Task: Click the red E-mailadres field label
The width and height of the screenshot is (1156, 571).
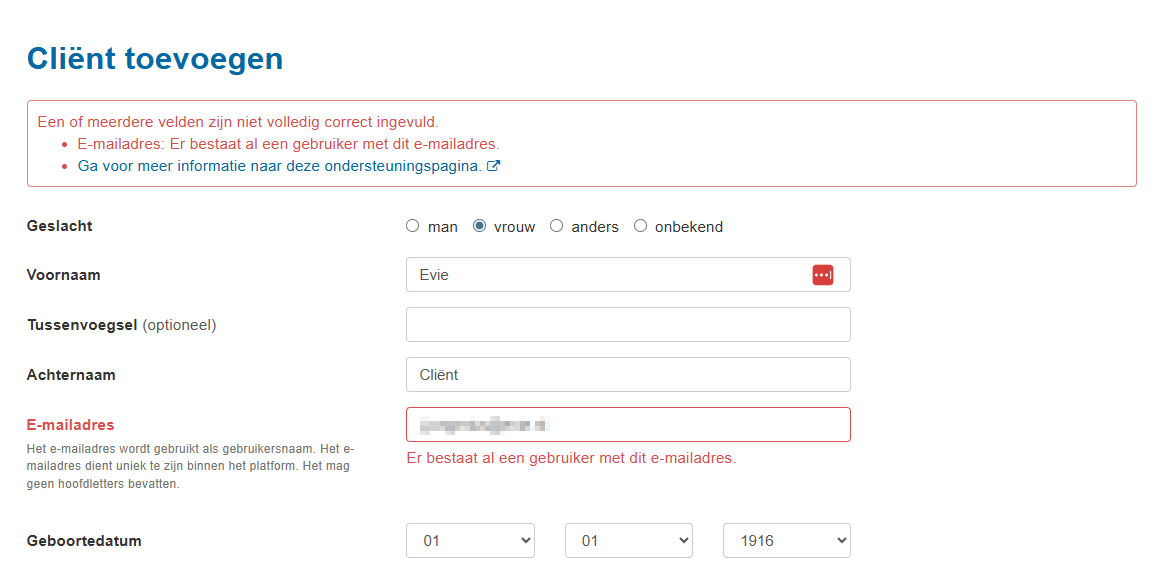Action: coord(70,425)
